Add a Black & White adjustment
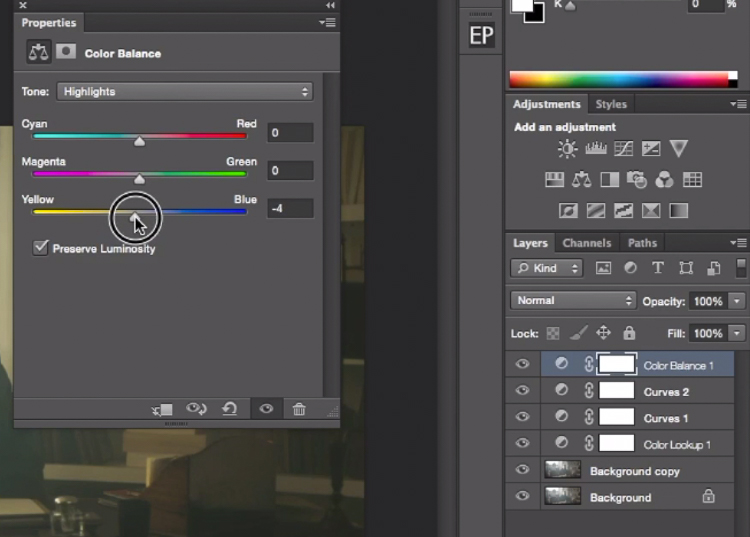This screenshot has height=537, width=750. coord(609,180)
